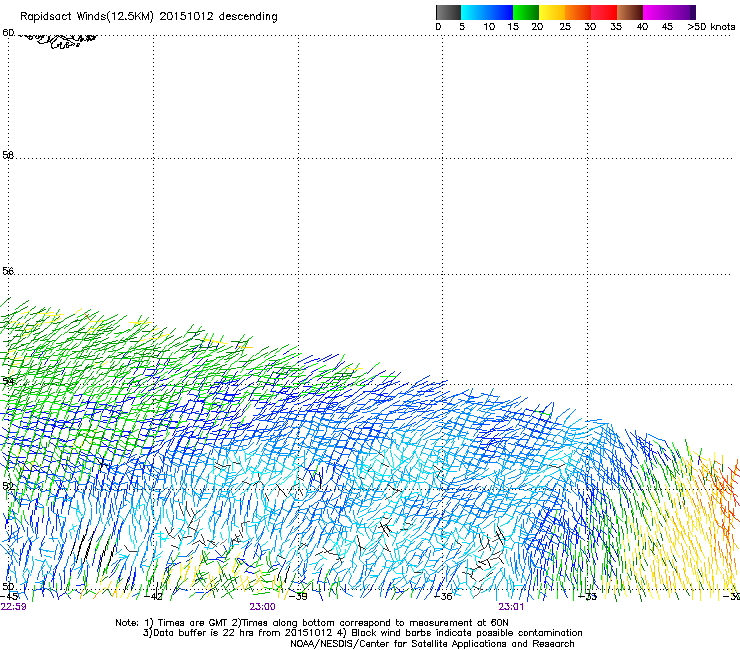The height and width of the screenshot is (650, 740).
Task: Click the purple time stamp '23:00'
Action: coord(262,607)
